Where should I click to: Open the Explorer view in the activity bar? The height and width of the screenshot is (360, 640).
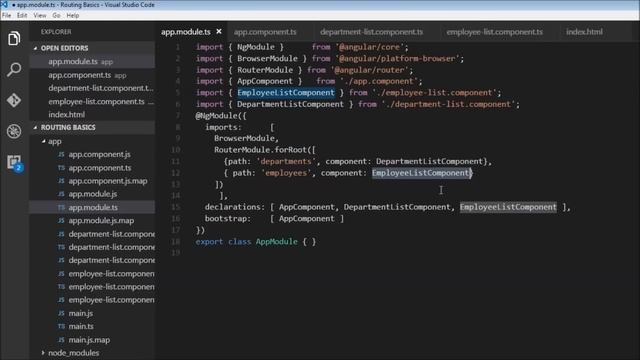14,39
